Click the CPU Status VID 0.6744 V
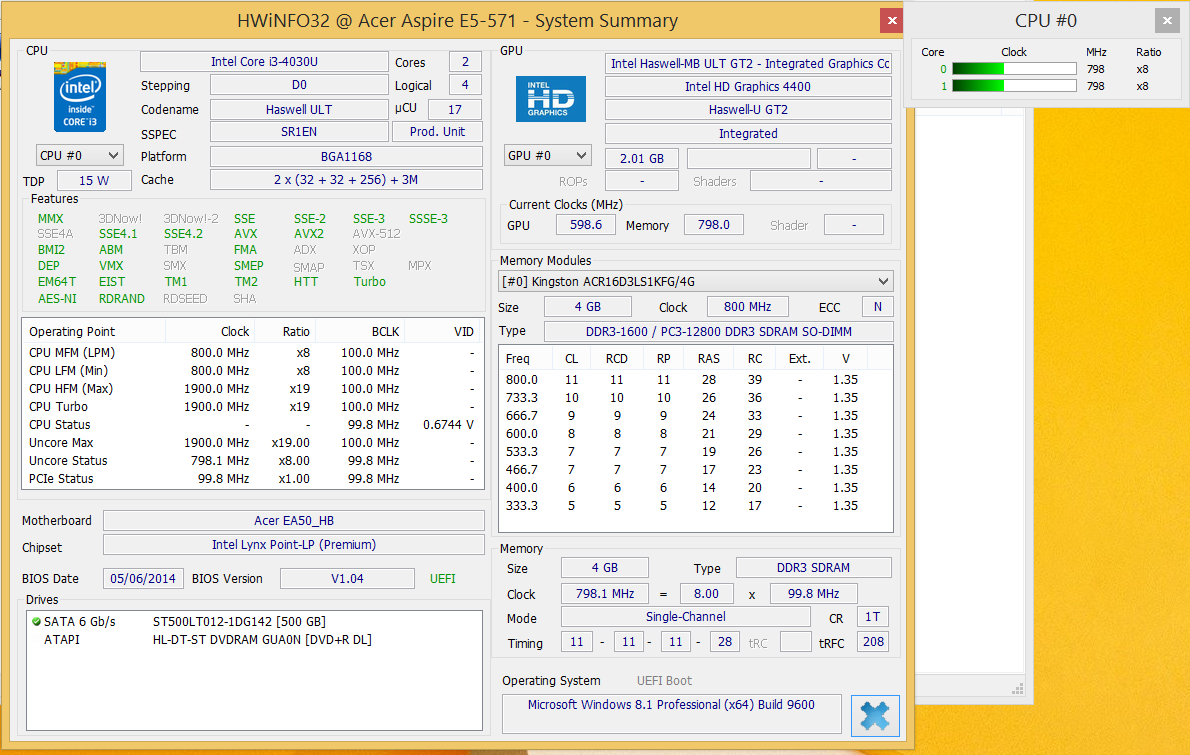This screenshot has height=755, width=1190. pos(449,425)
